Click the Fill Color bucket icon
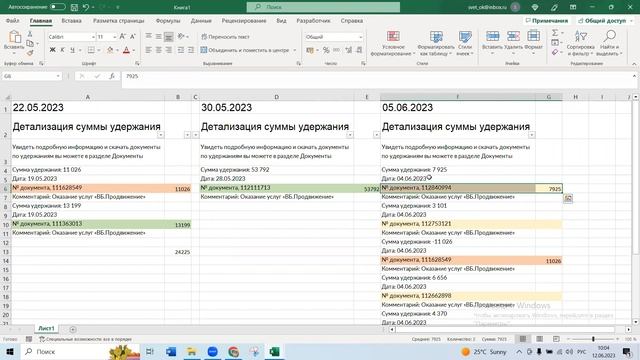This screenshot has height=360, width=640. 110,50
